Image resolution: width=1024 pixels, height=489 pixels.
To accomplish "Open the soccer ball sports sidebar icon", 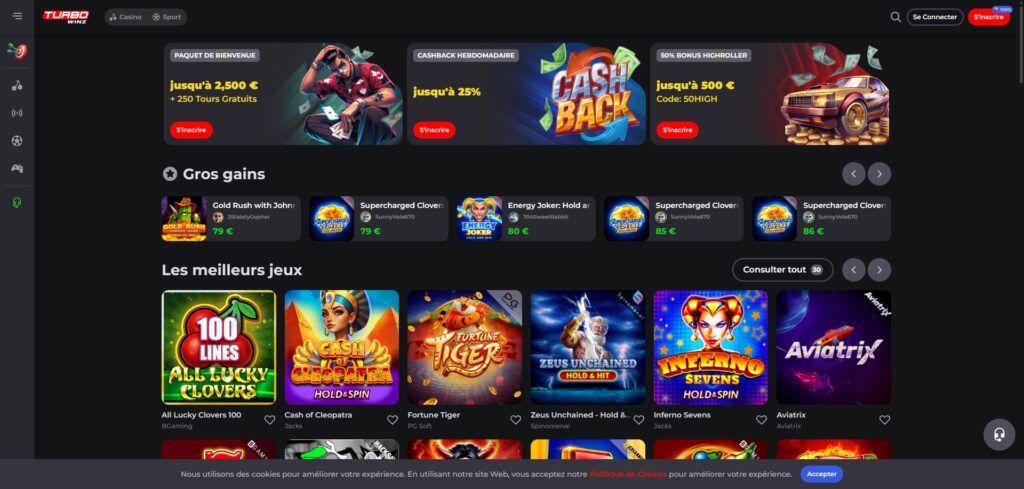I will point(17,140).
